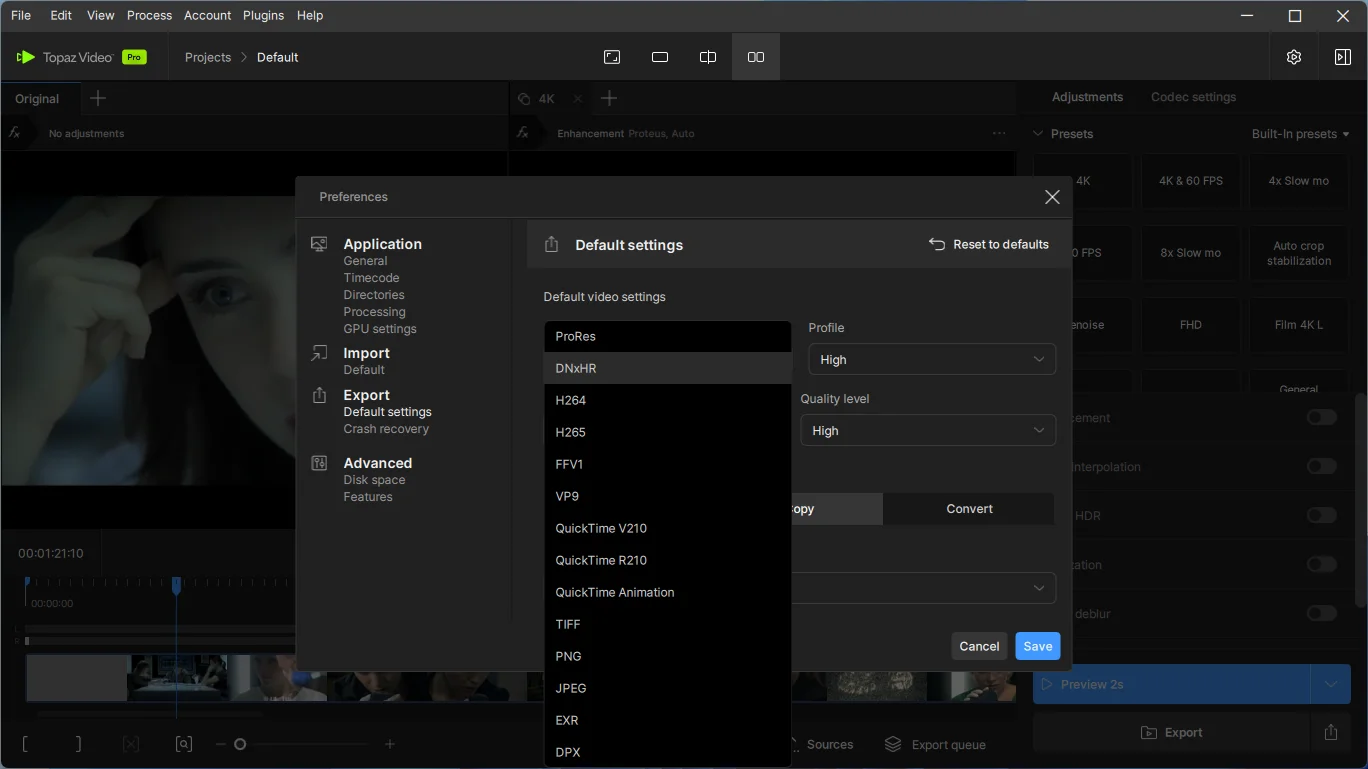
Task: Open the Profile dropdown showing High
Action: click(931, 360)
